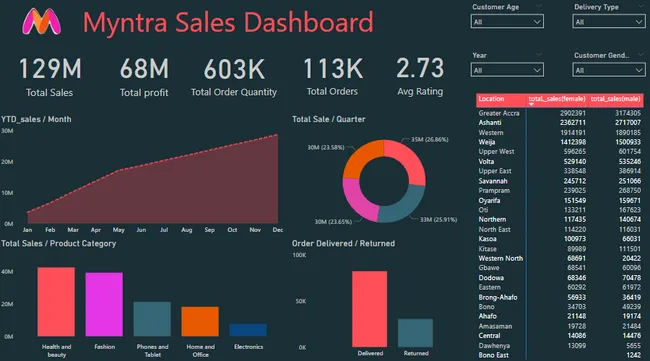
Task: Select the Weija location row
Action: click(560, 142)
